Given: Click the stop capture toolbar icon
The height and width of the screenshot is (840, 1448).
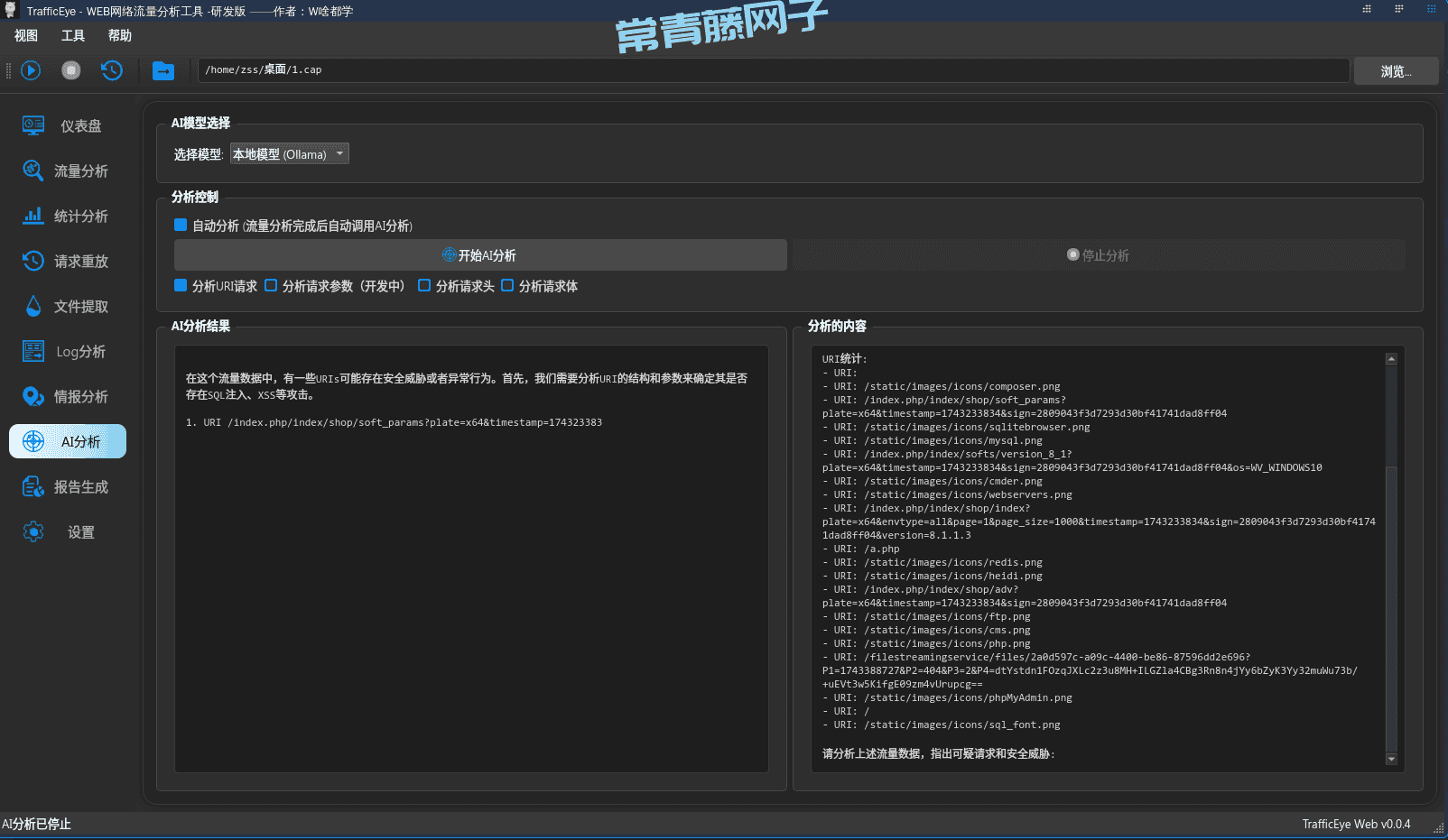Looking at the screenshot, I should coord(71,70).
